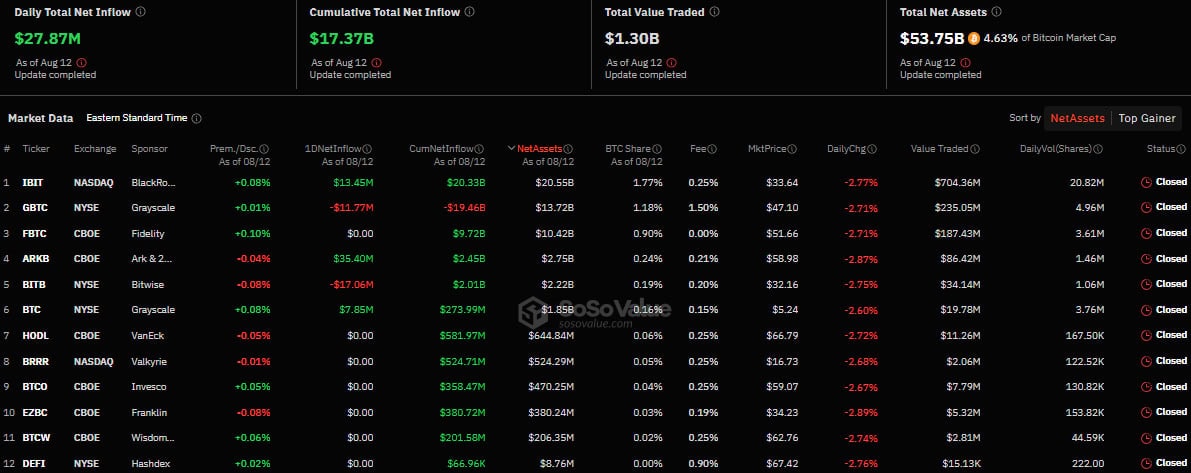Open BTCW ticker link

(36, 438)
